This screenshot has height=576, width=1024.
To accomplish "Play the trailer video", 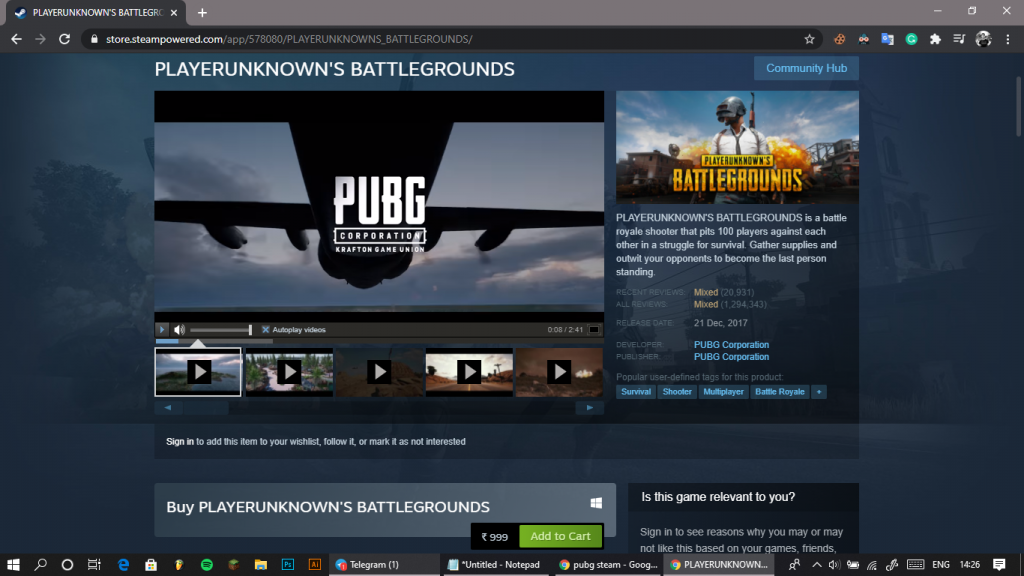I will click(162, 330).
